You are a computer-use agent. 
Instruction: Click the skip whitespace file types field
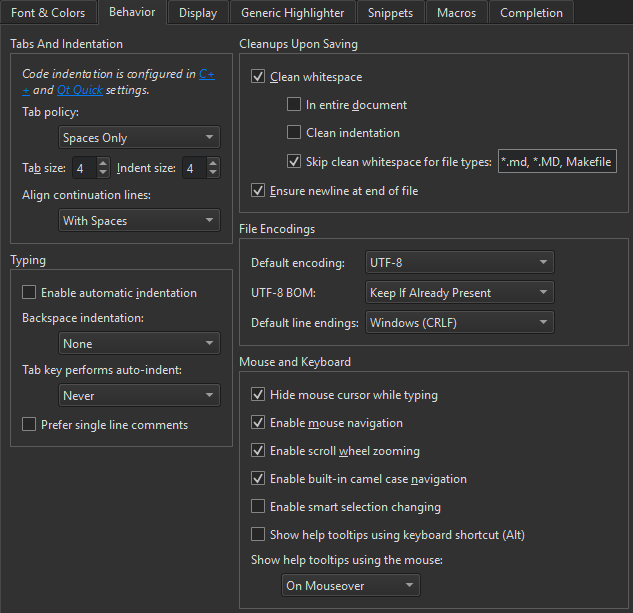pyautogui.click(x=556, y=162)
